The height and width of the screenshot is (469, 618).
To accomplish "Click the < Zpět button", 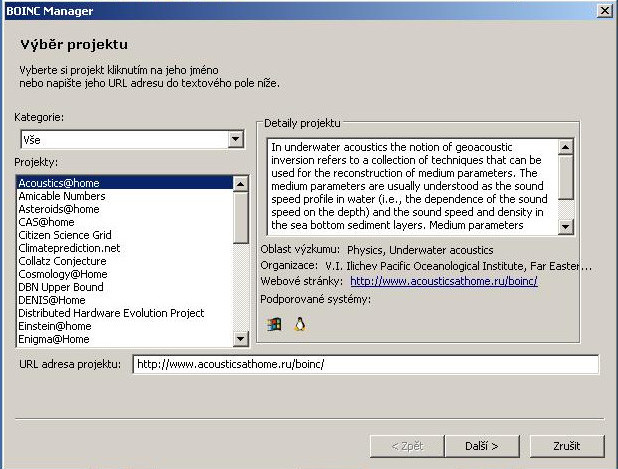I will [x=407, y=446].
